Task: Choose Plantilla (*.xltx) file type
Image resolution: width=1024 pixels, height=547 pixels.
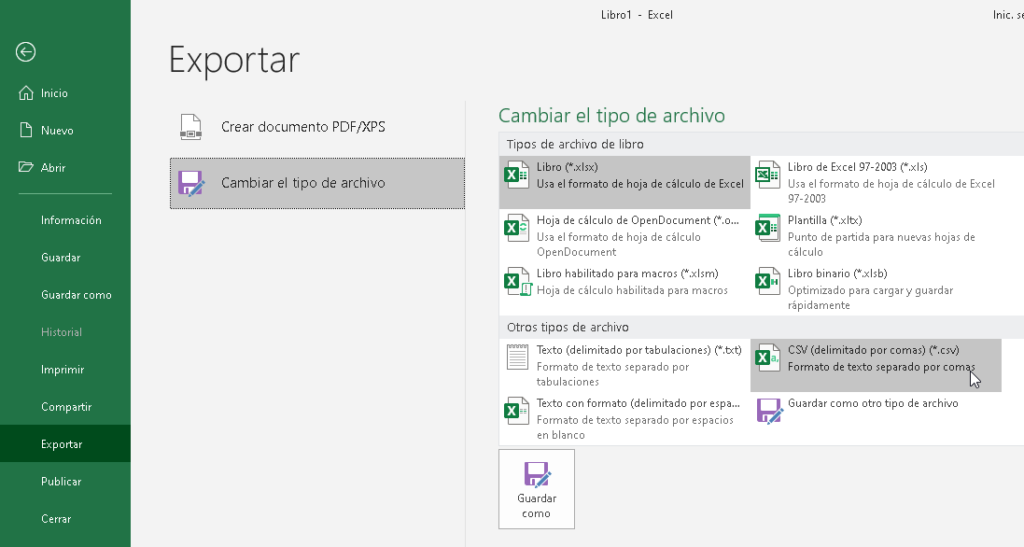Action: click(876, 236)
